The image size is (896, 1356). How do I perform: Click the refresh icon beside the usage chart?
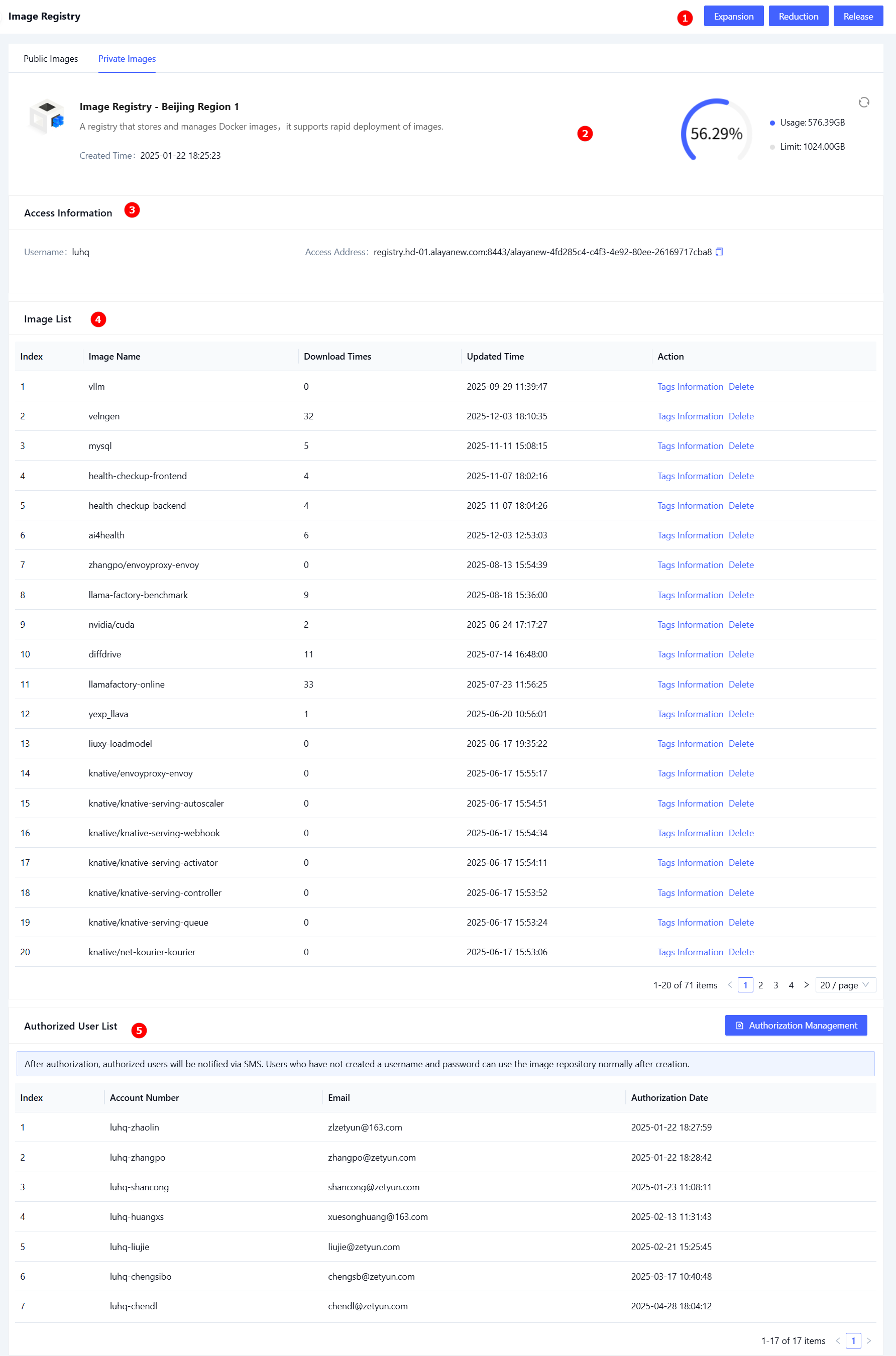pyautogui.click(x=863, y=102)
